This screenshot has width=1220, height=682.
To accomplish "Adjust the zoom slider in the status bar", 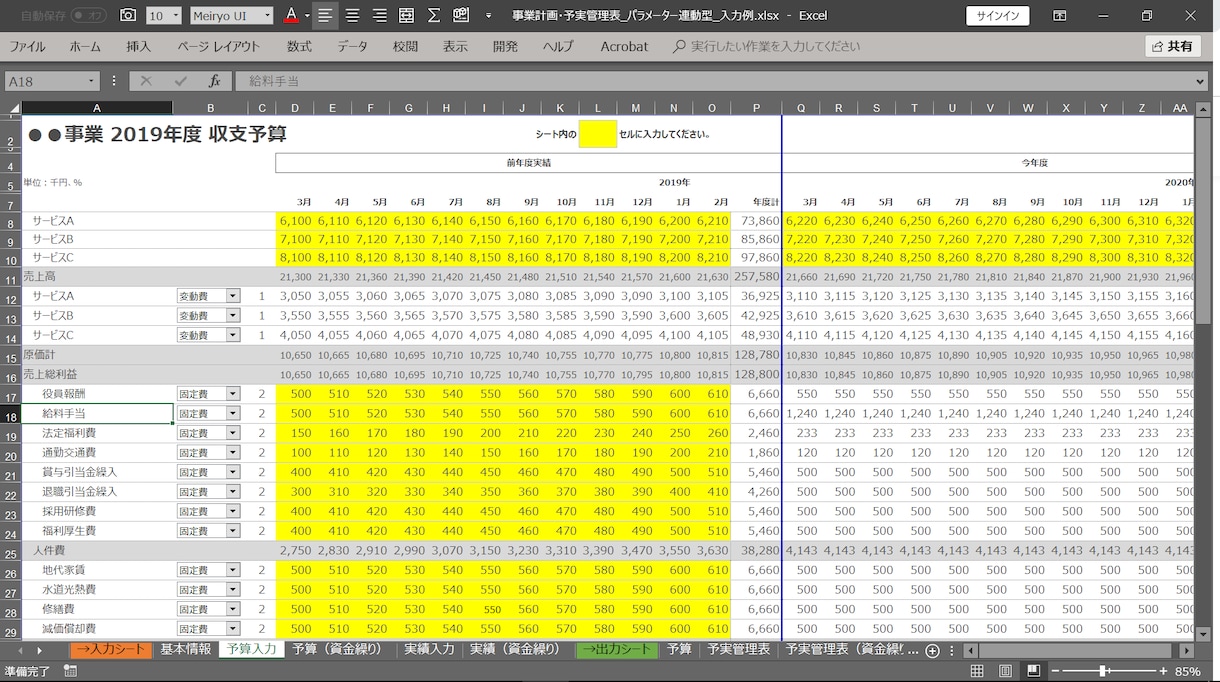I will (x=1103, y=672).
